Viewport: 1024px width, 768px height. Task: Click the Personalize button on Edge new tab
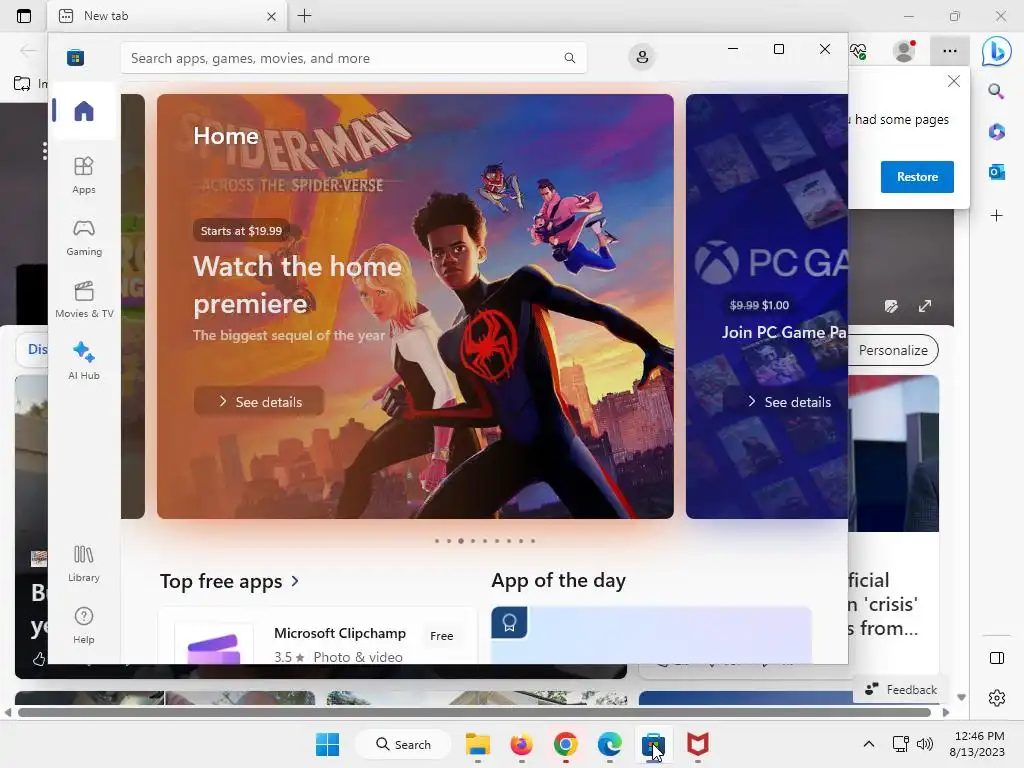click(893, 350)
